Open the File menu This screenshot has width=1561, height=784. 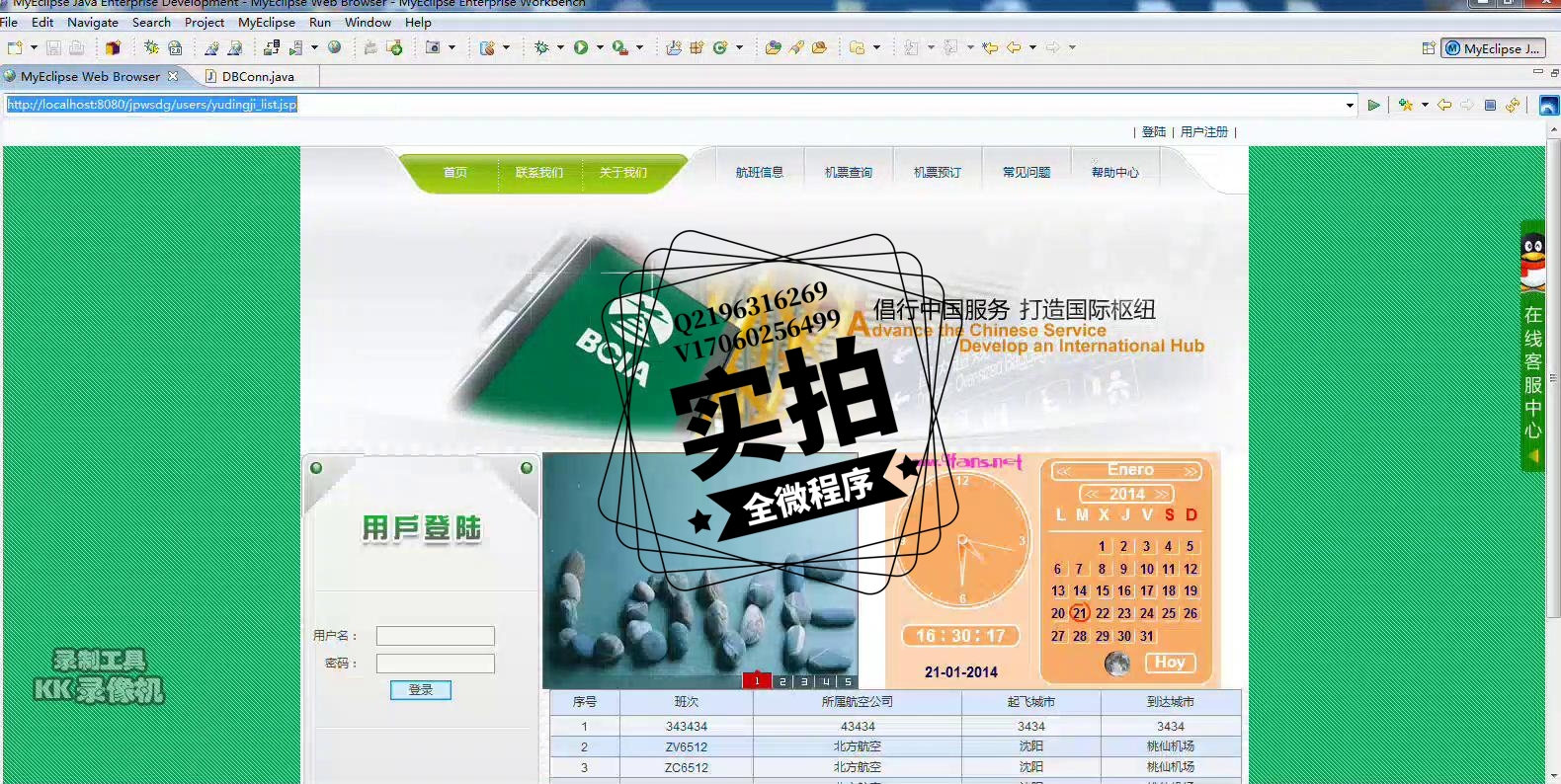click(9, 22)
